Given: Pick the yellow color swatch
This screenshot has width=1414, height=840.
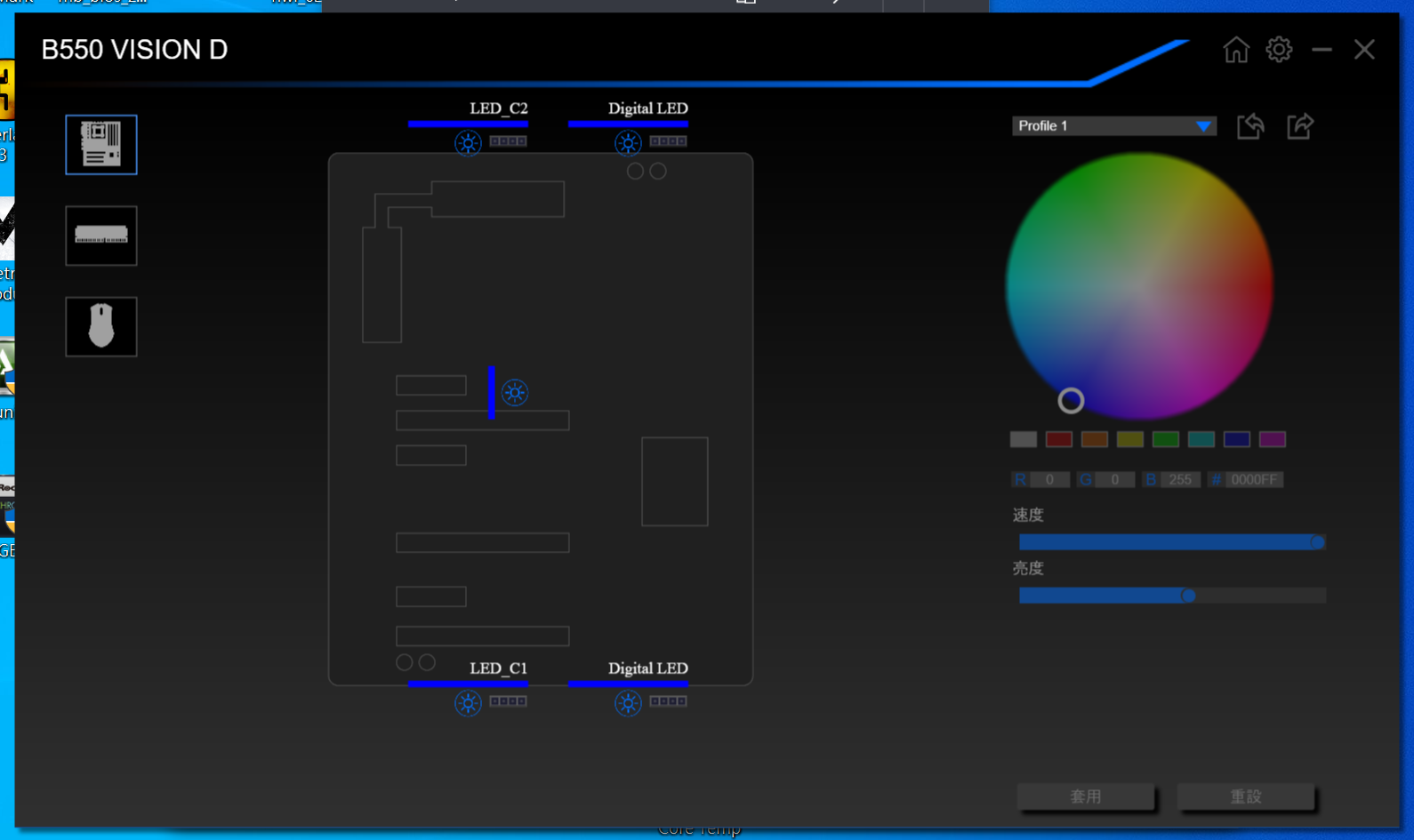Looking at the screenshot, I should [1130, 439].
